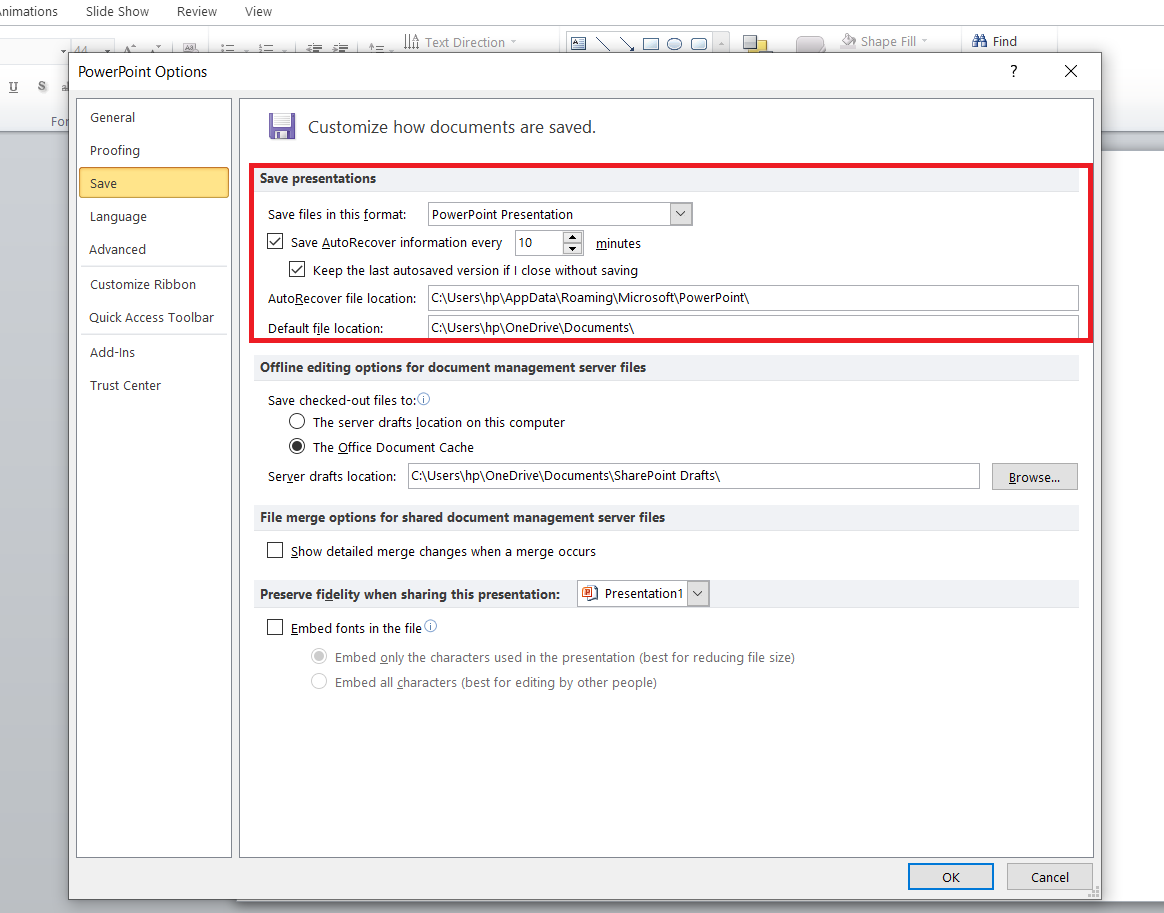This screenshot has width=1164, height=913.
Task: Open the Language options category
Action: (x=154, y=217)
